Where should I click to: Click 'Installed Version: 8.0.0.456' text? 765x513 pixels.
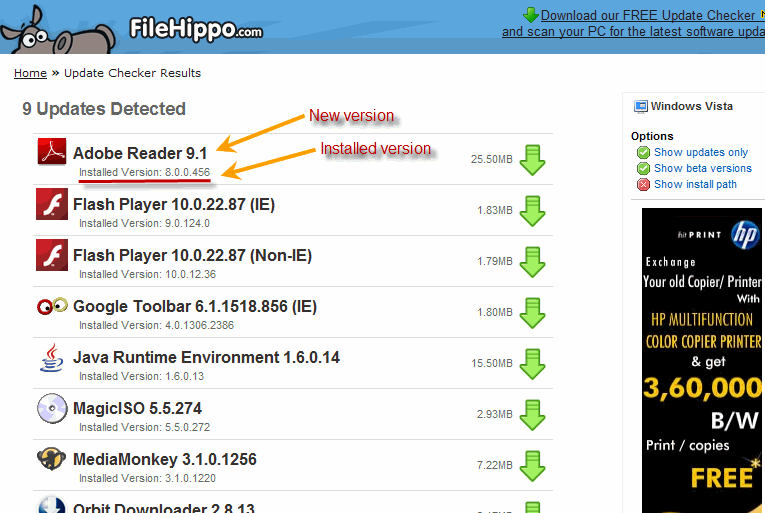coord(144,172)
